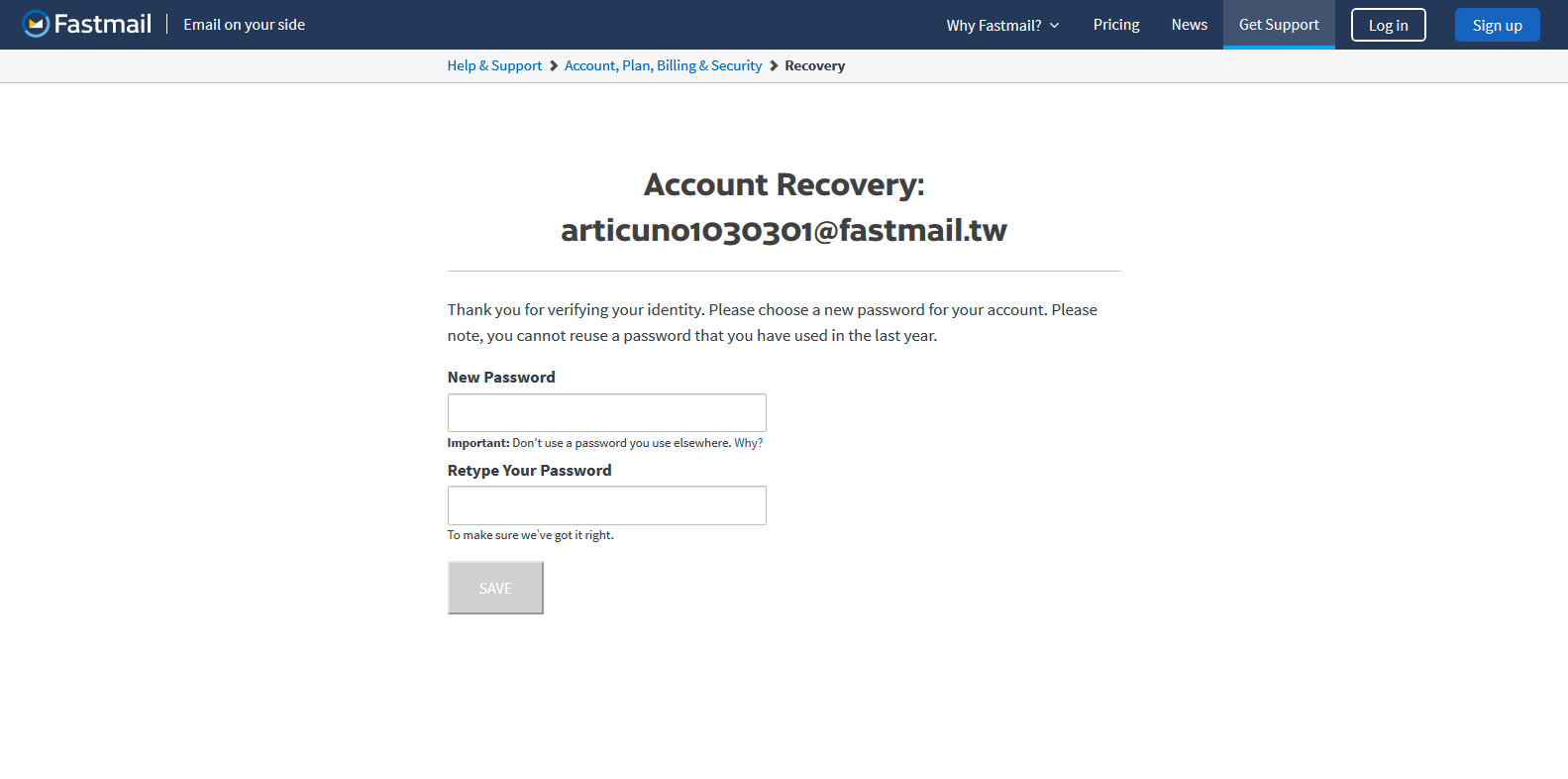Select the Get Support tab
This screenshot has height=779, width=1568.
click(1279, 25)
